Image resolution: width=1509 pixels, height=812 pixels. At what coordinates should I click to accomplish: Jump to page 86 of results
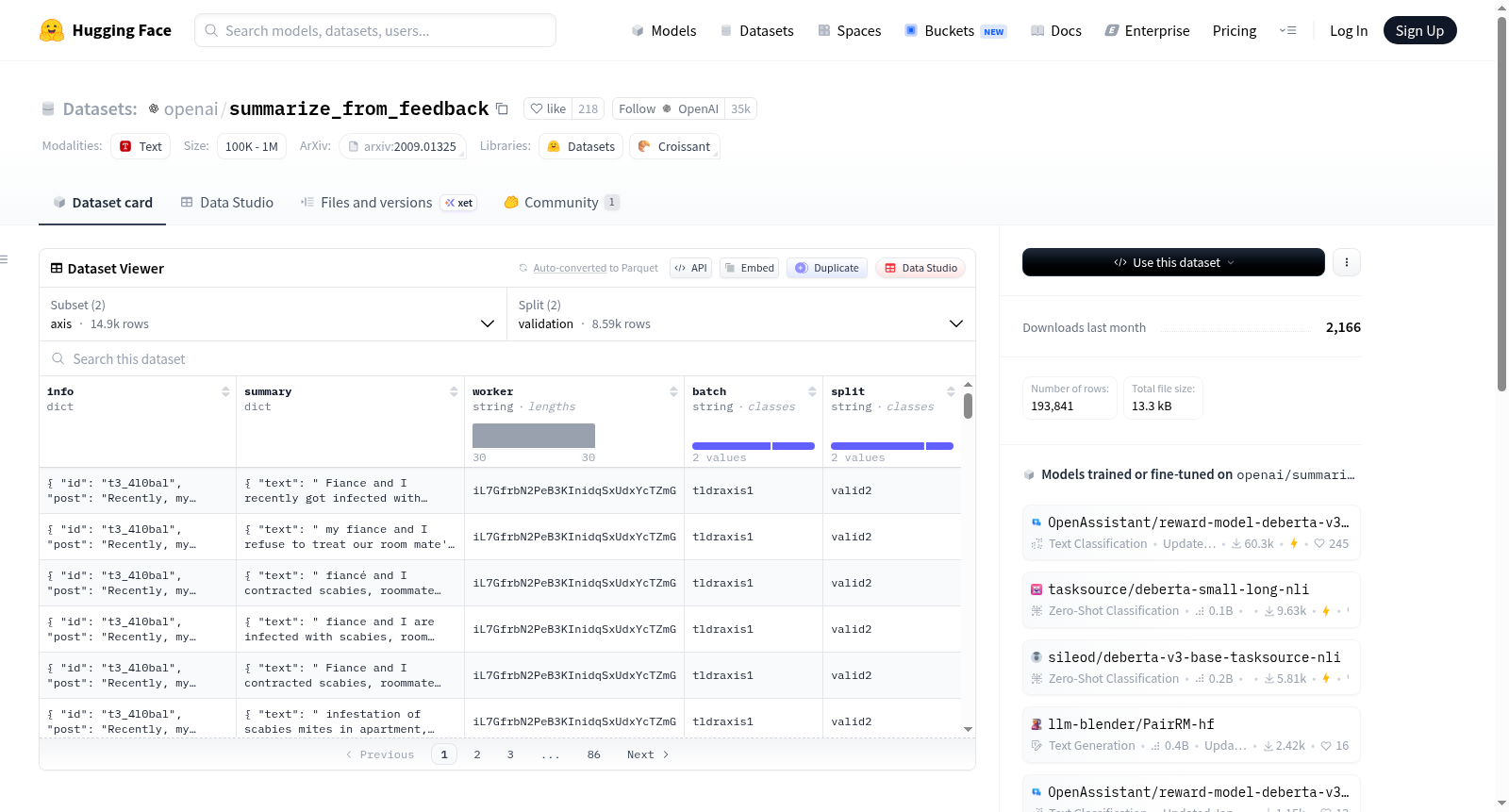tap(594, 754)
